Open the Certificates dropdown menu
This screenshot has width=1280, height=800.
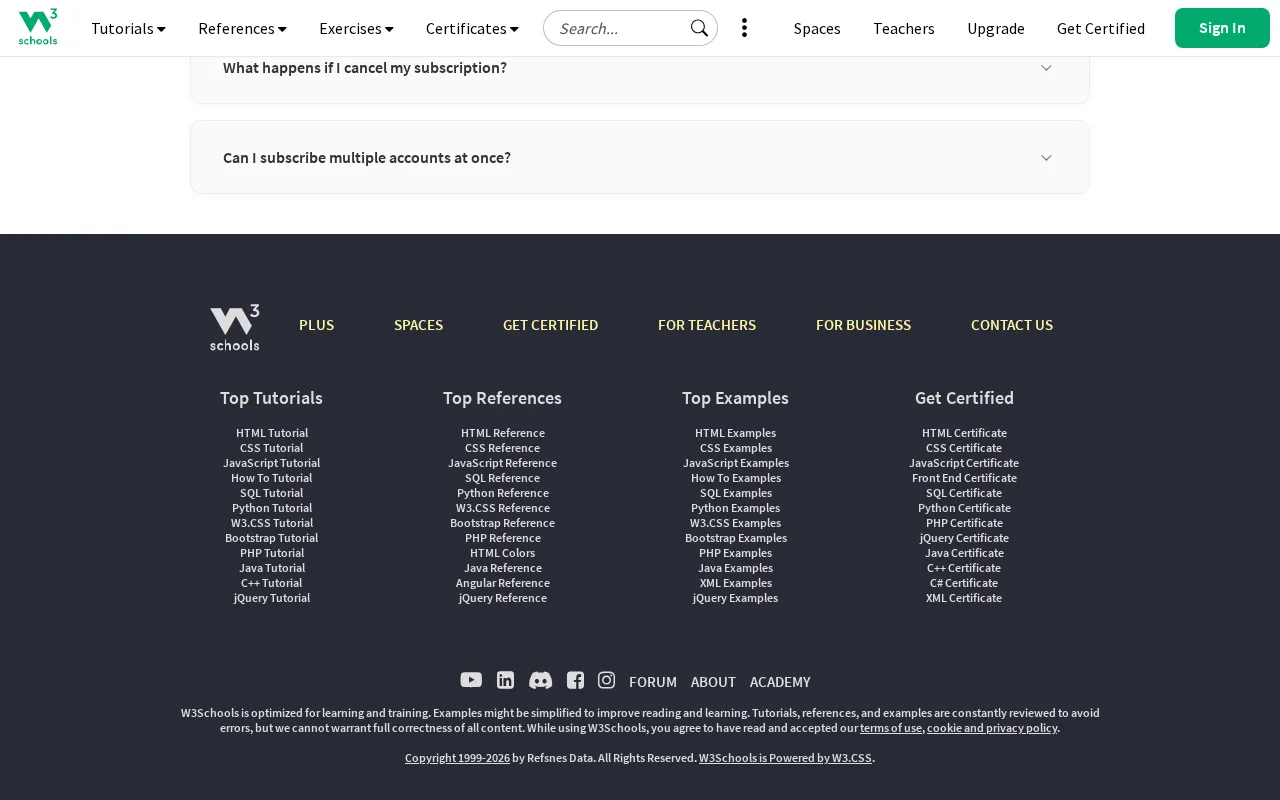coord(472,28)
